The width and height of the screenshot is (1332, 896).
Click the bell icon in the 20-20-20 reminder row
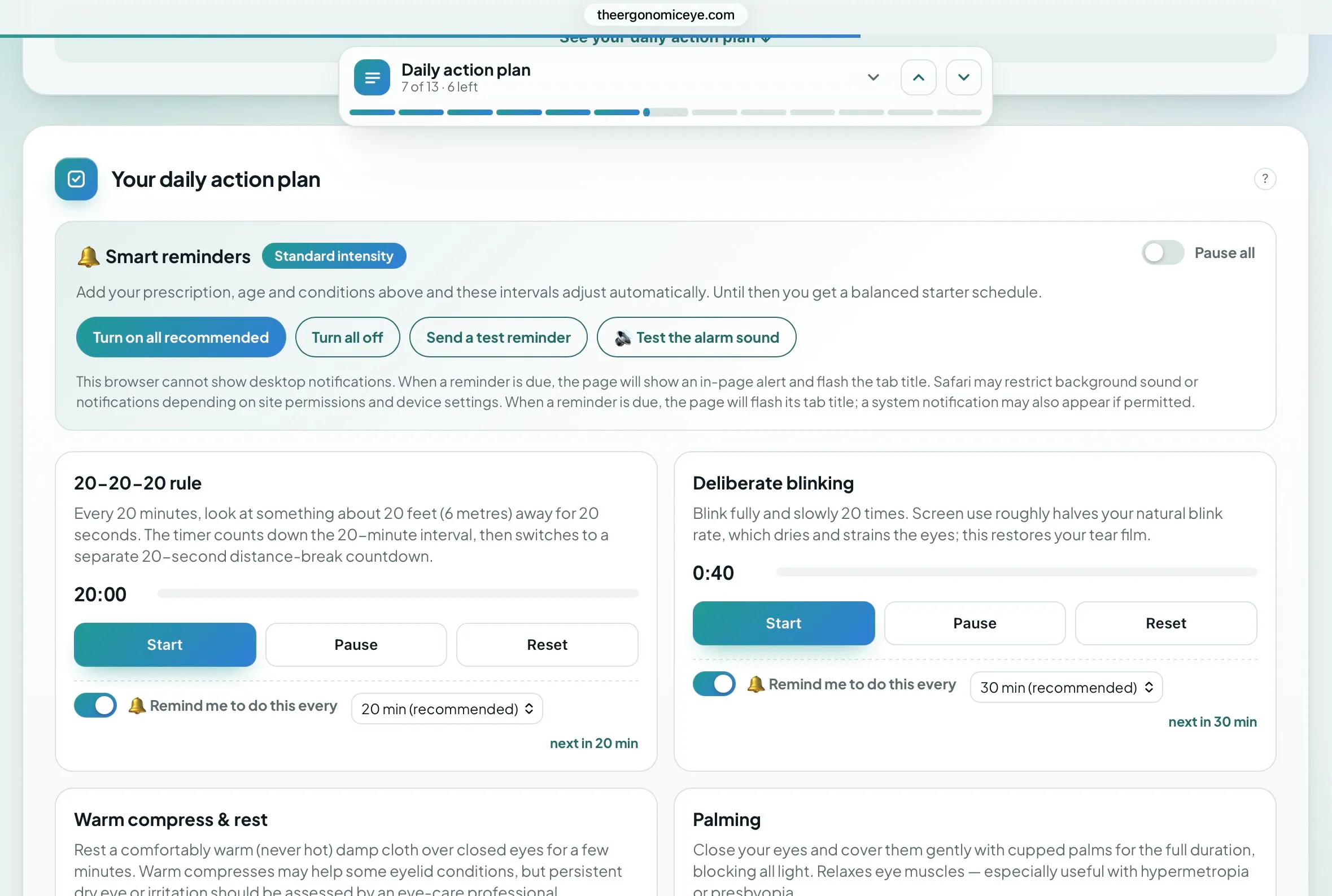137,706
